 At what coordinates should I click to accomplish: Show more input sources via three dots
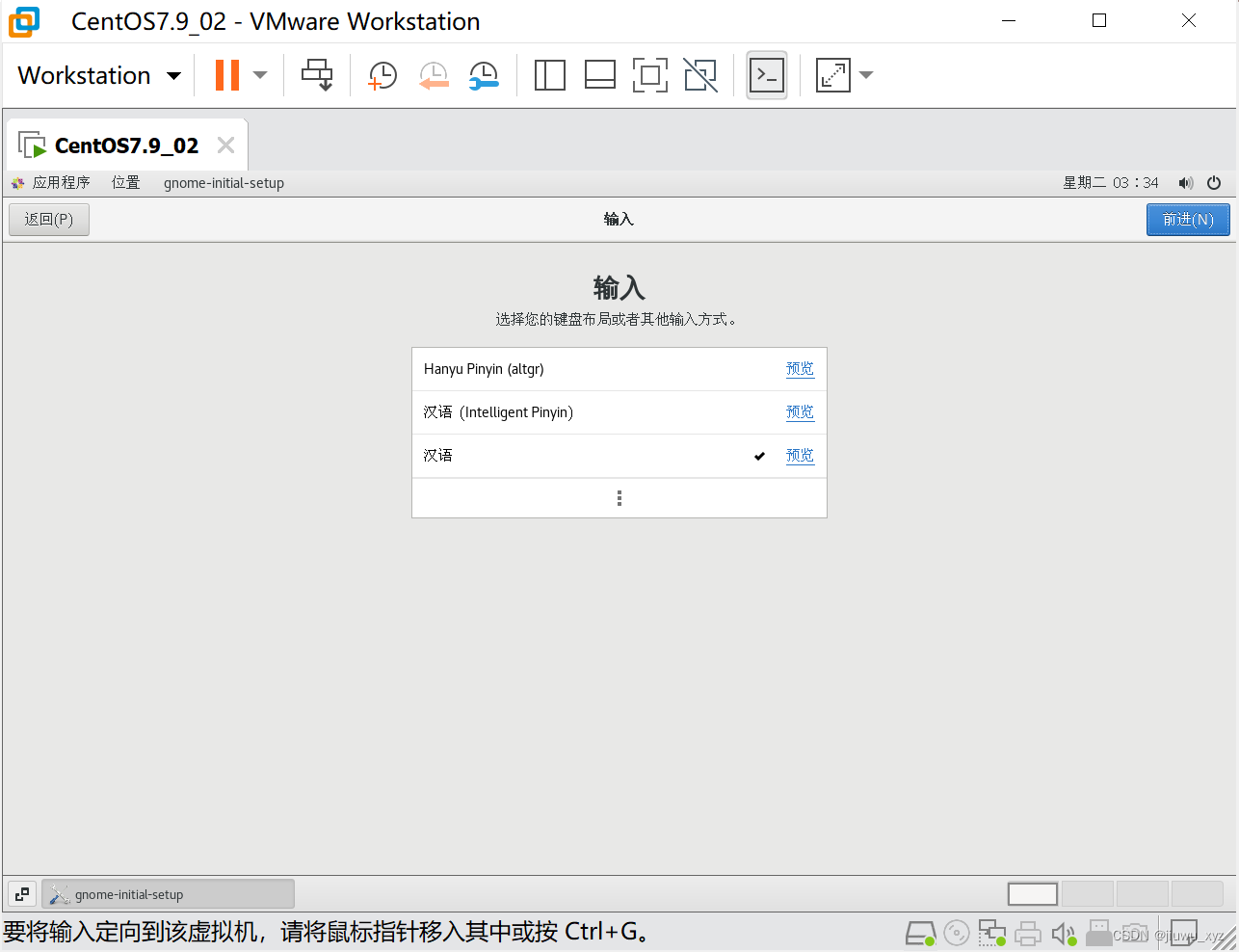(619, 498)
